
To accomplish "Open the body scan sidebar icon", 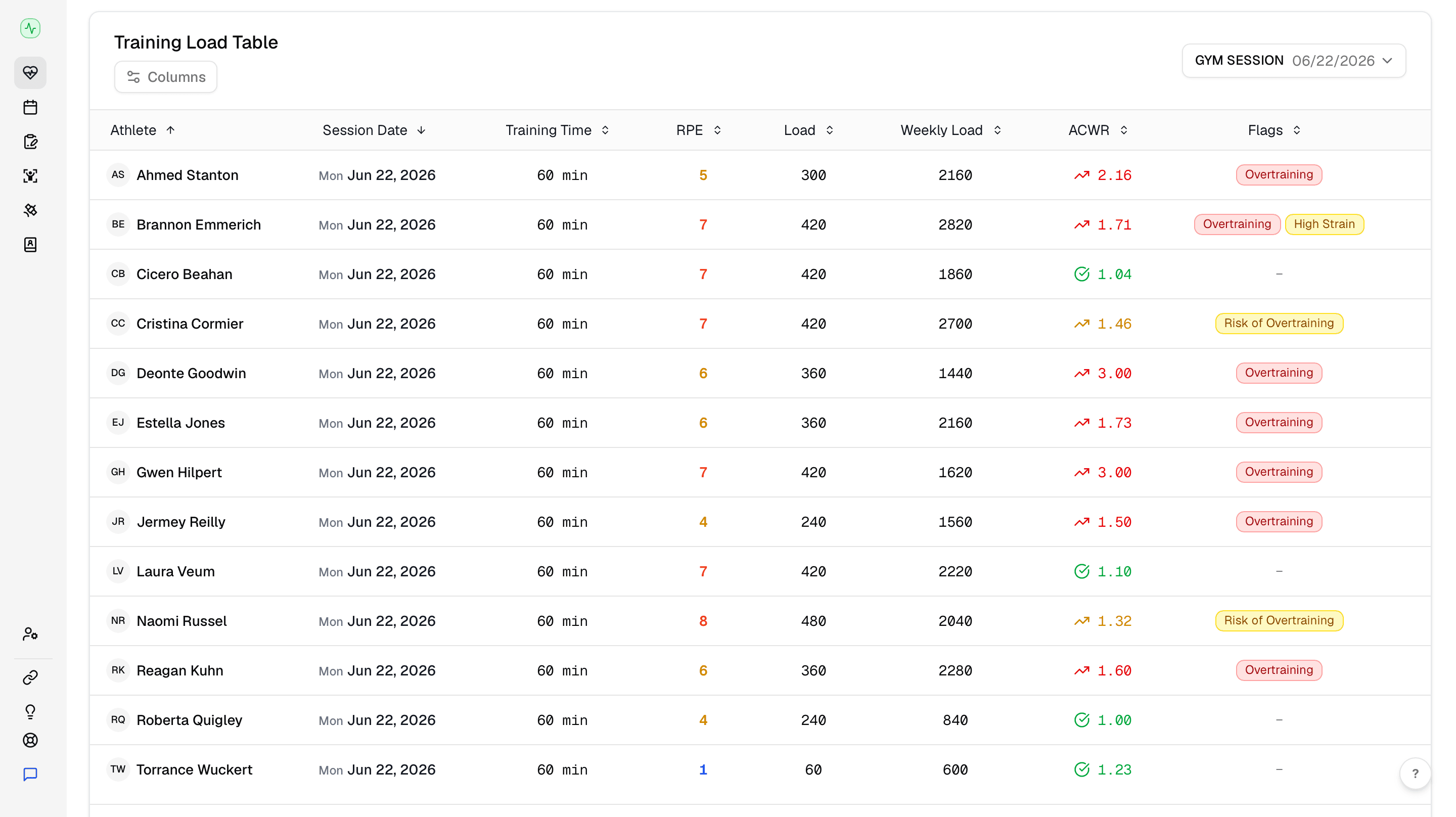I will pos(30,176).
